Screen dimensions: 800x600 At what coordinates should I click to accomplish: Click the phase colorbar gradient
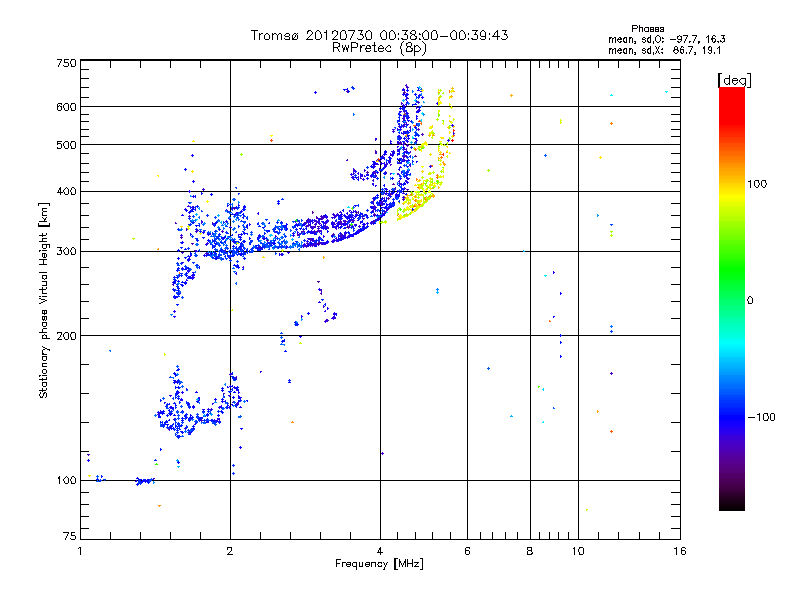coord(732,298)
